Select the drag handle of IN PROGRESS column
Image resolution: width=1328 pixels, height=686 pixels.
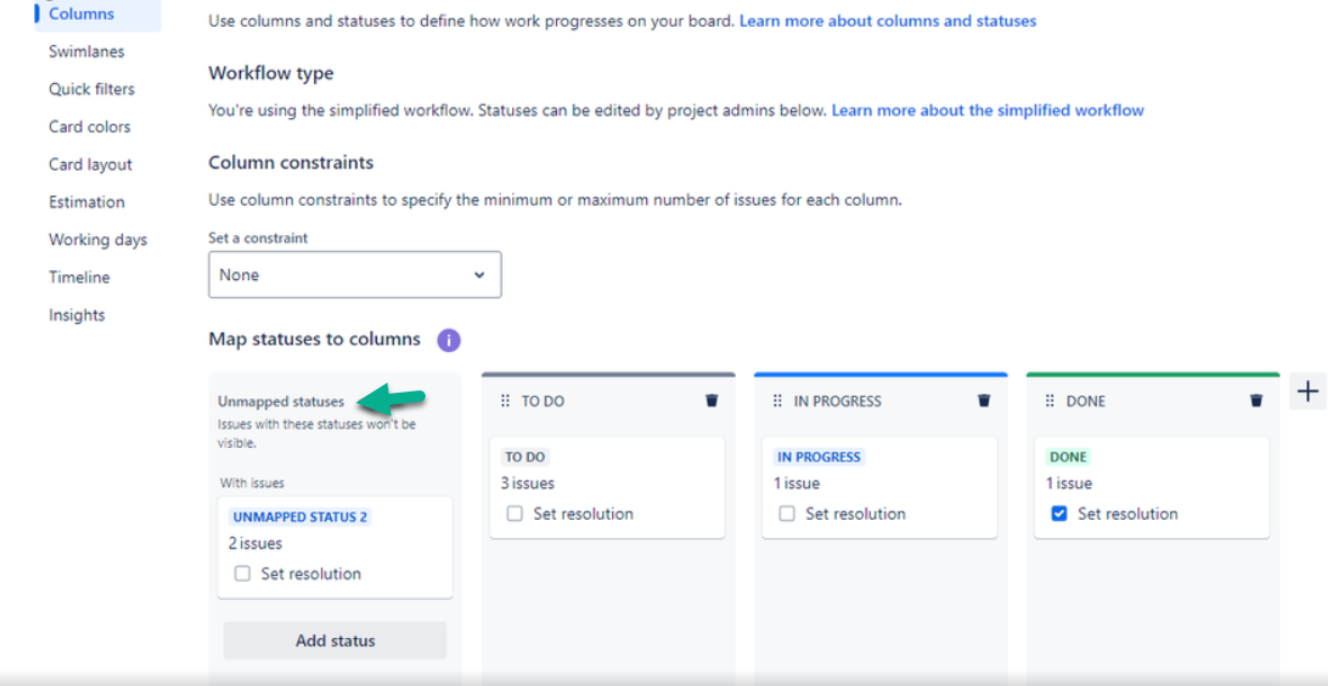point(778,400)
